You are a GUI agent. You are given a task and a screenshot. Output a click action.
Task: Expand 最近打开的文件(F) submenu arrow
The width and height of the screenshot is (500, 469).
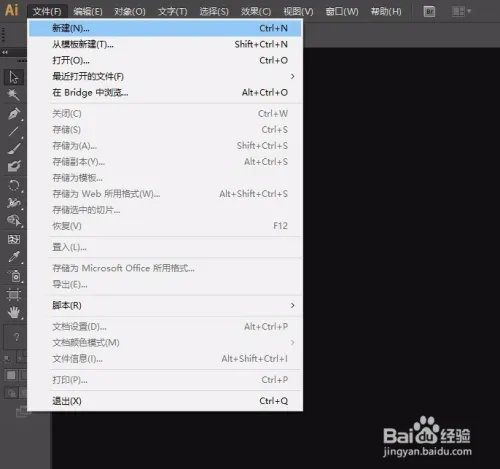(292, 76)
